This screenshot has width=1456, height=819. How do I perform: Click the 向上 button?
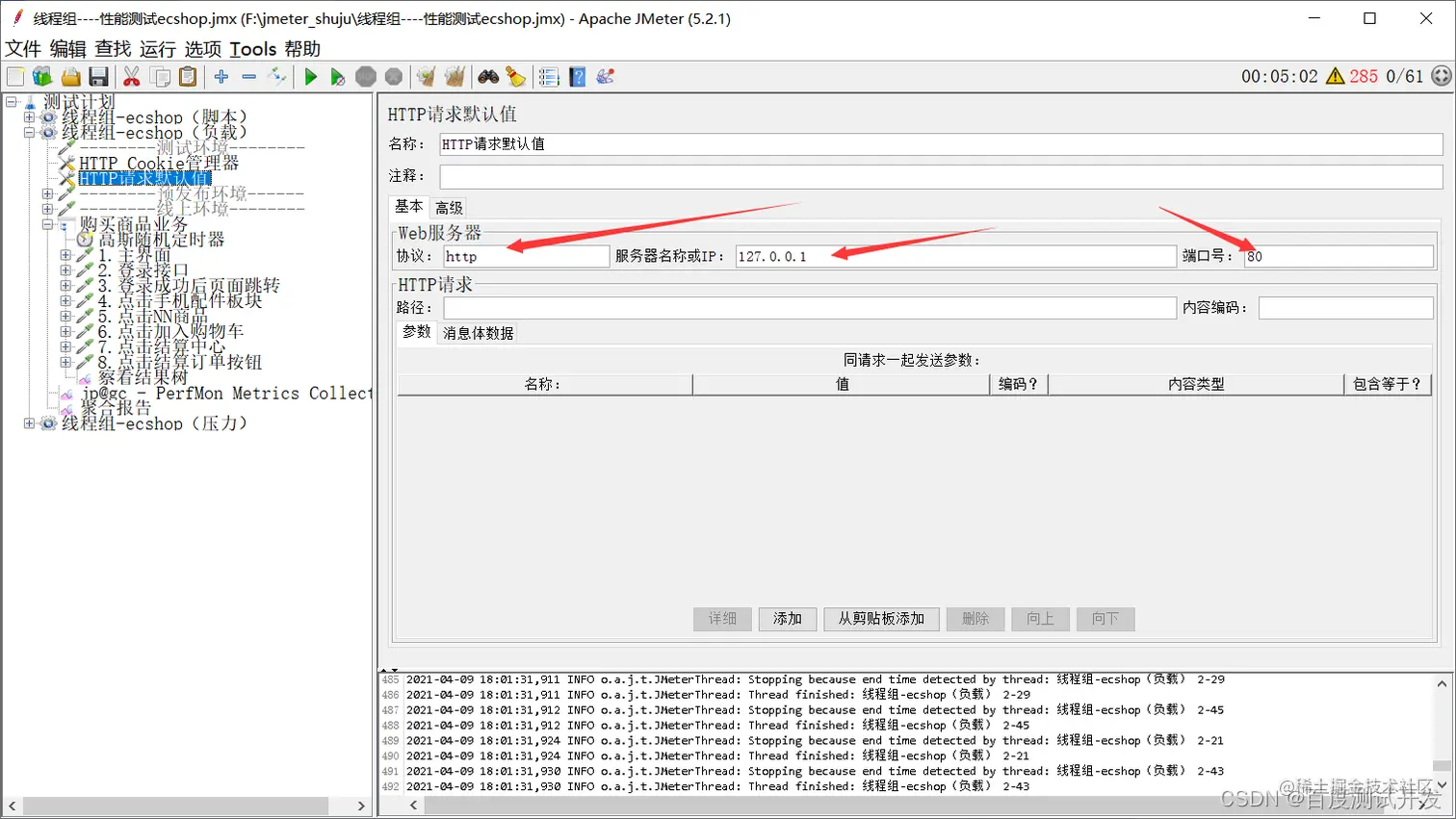[x=1040, y=619]
